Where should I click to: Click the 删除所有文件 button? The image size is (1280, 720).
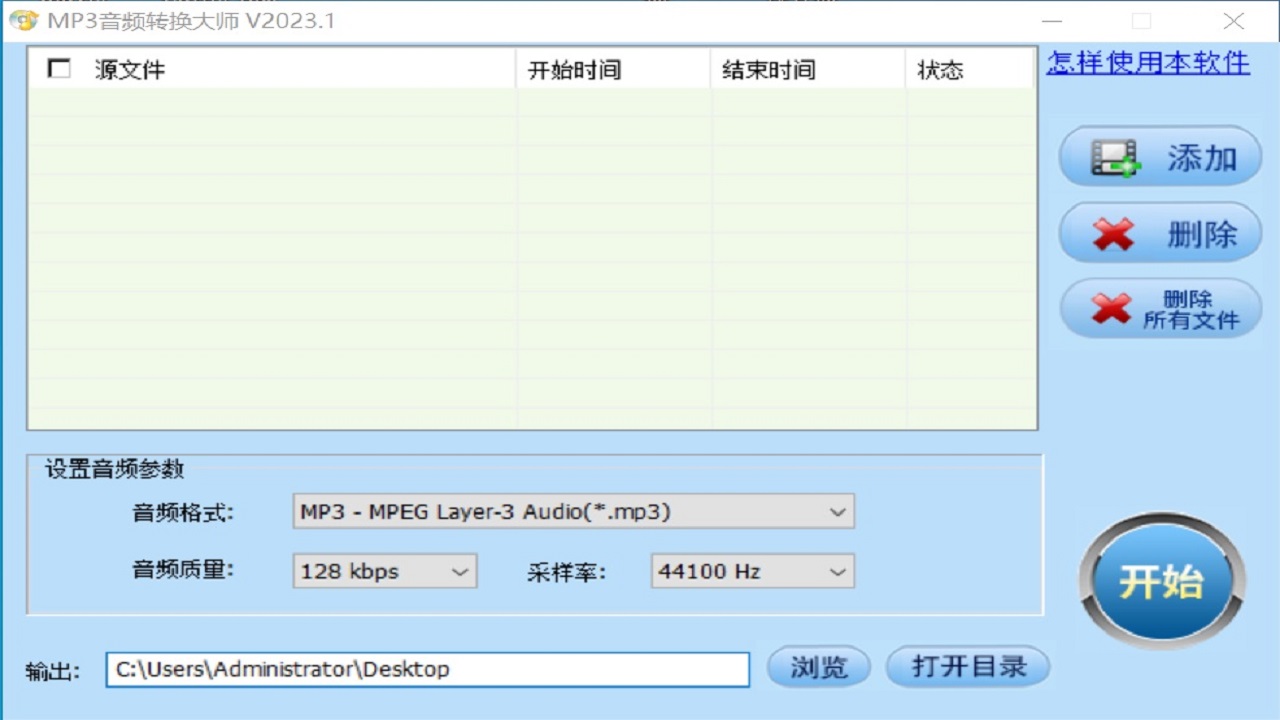coord(1160,308)
